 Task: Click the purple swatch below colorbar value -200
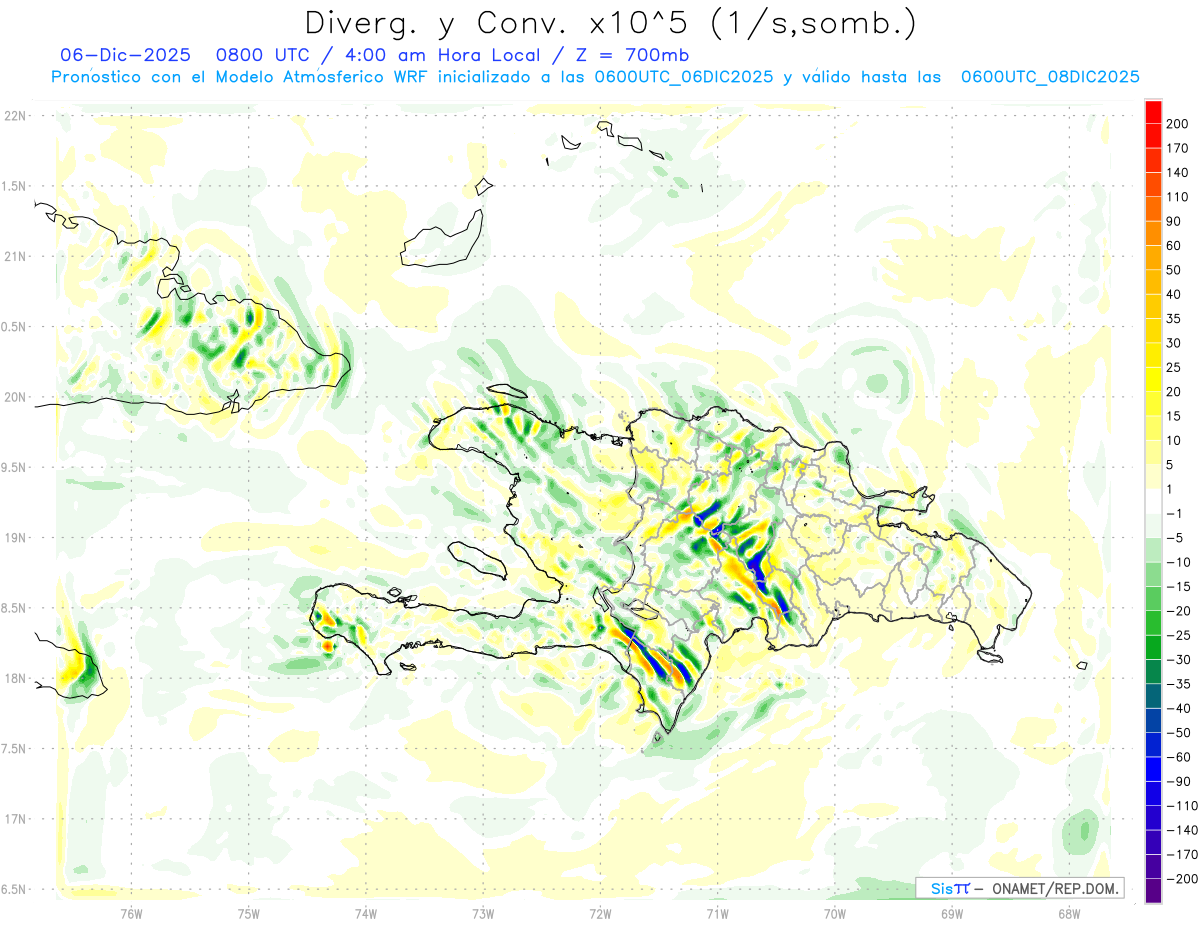click(1153, 891)
